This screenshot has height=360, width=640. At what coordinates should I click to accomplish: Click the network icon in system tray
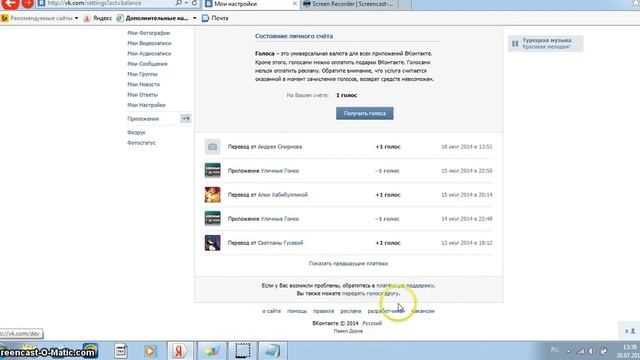(x=580, y=351)
